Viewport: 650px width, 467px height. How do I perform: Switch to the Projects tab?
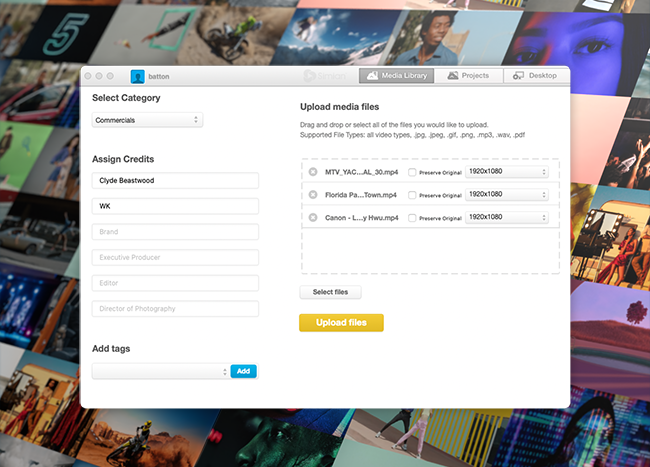469,75
